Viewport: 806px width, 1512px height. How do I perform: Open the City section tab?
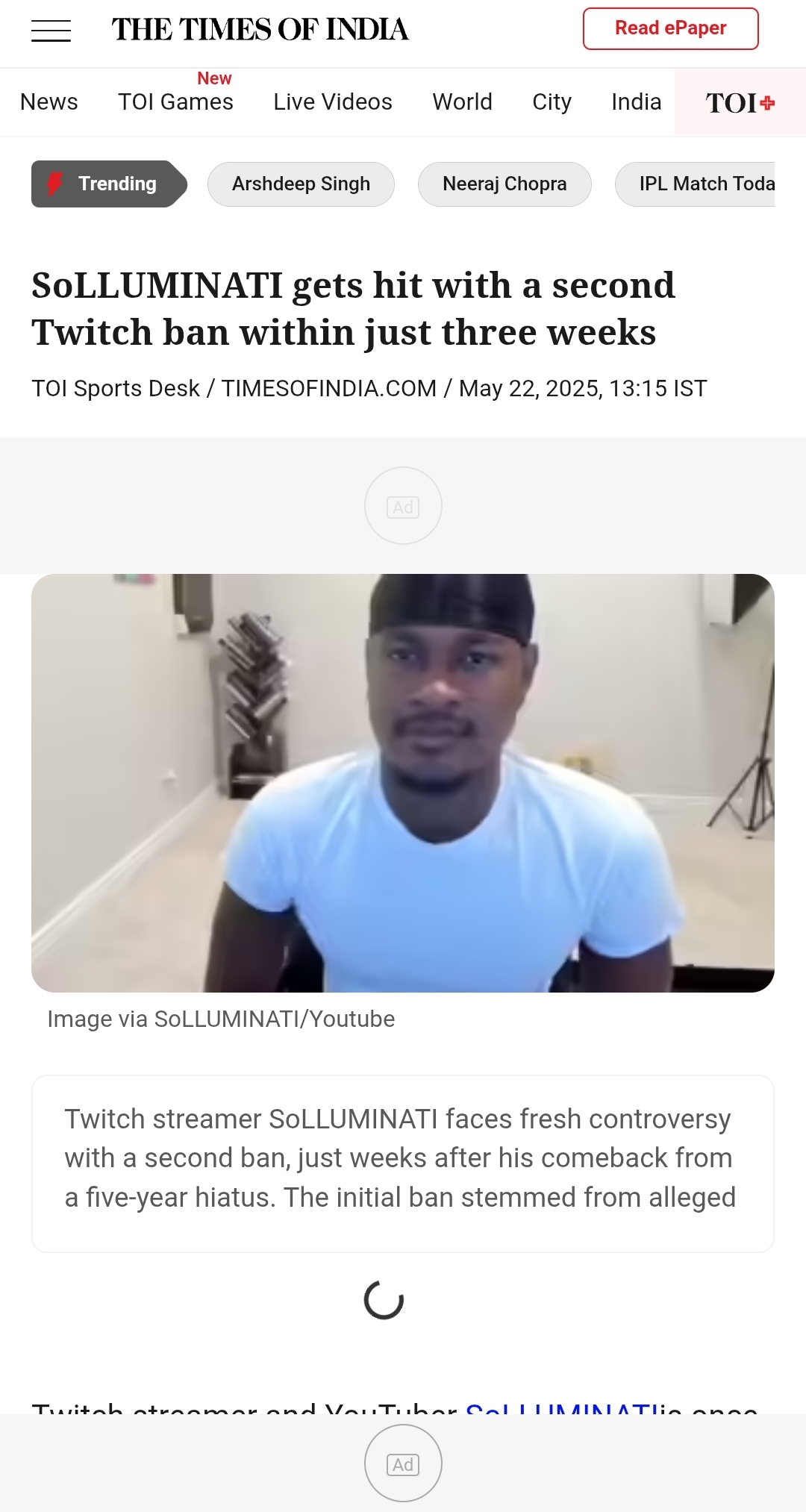(x=552, y=101)
